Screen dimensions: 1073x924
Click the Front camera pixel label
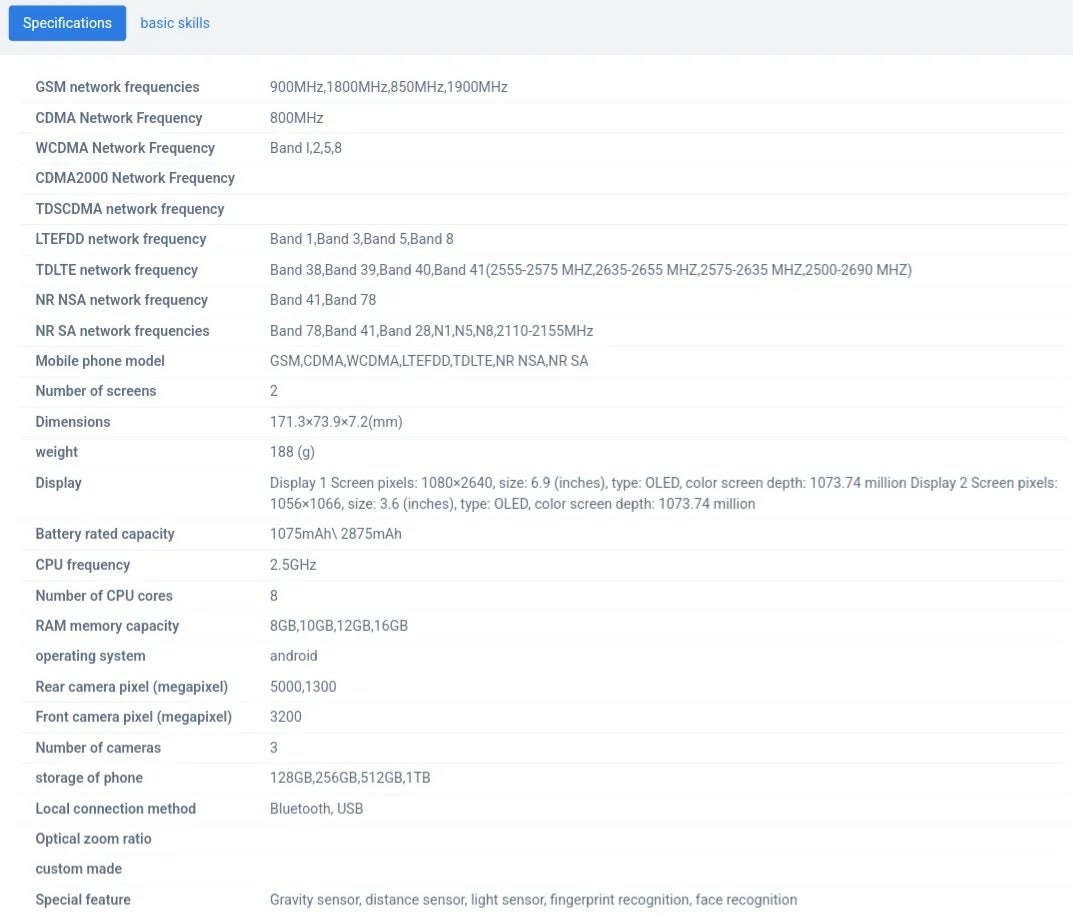pyautogui.click(x=133, y=717)
